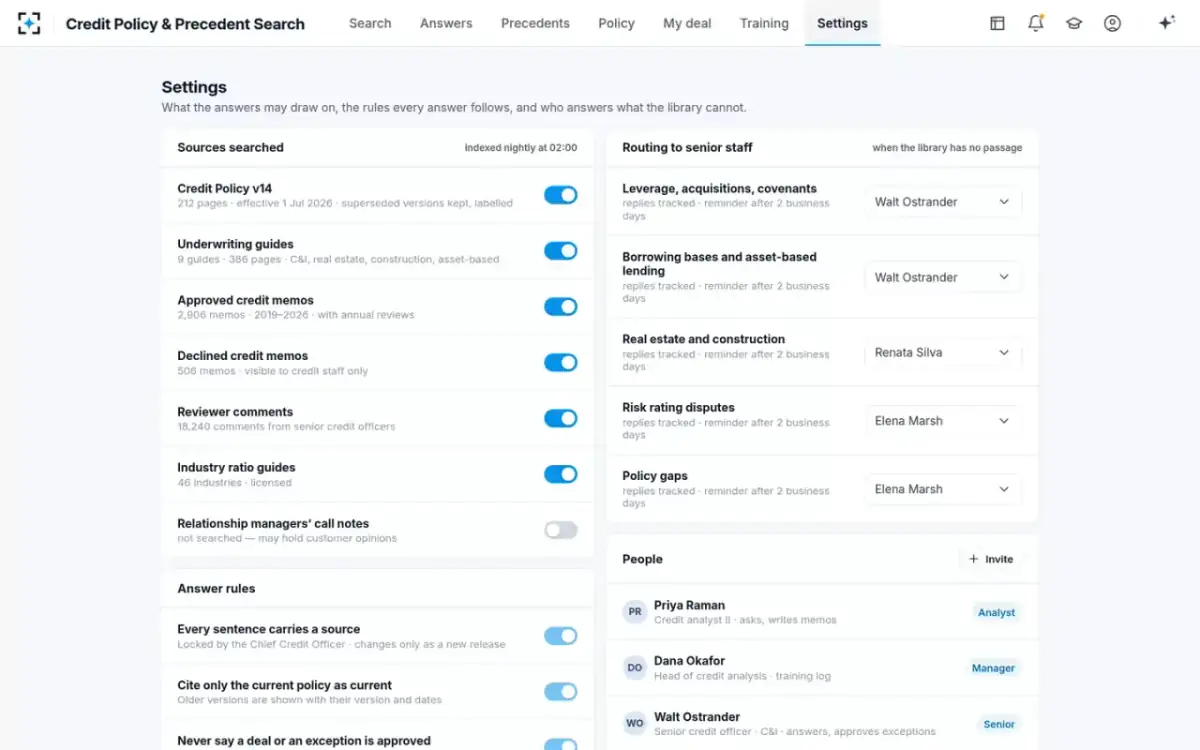Image resolution: width=1200 pixels, height=750 pixels.
Task: Click 'Indexed nightly at 02:00' text
Action: tap(521, 148)
